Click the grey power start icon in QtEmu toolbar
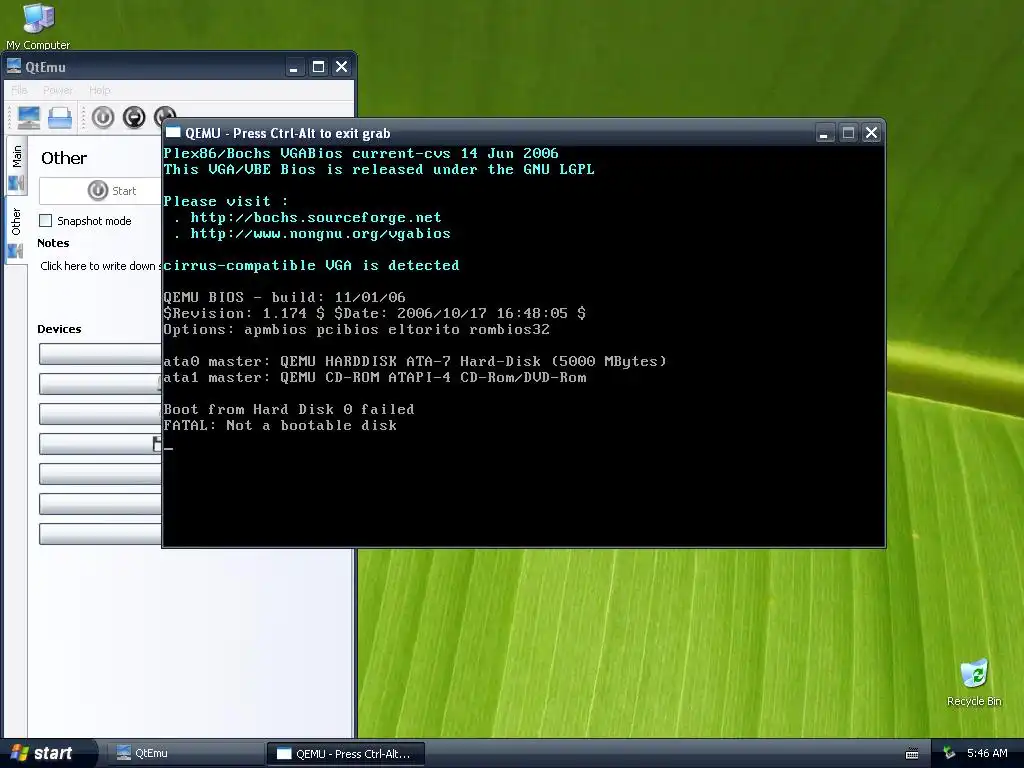Image resolution: width=1024 pixels, height=768 pixels. pyautogui.click(x=103, y=118)
